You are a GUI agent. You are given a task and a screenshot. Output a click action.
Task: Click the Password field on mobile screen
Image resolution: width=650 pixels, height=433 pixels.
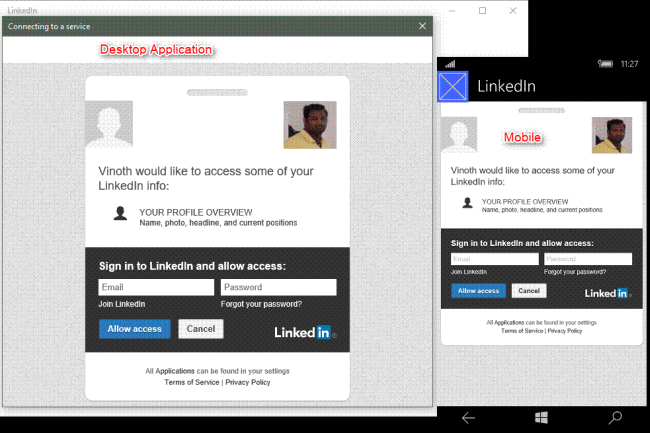[588, 259]
